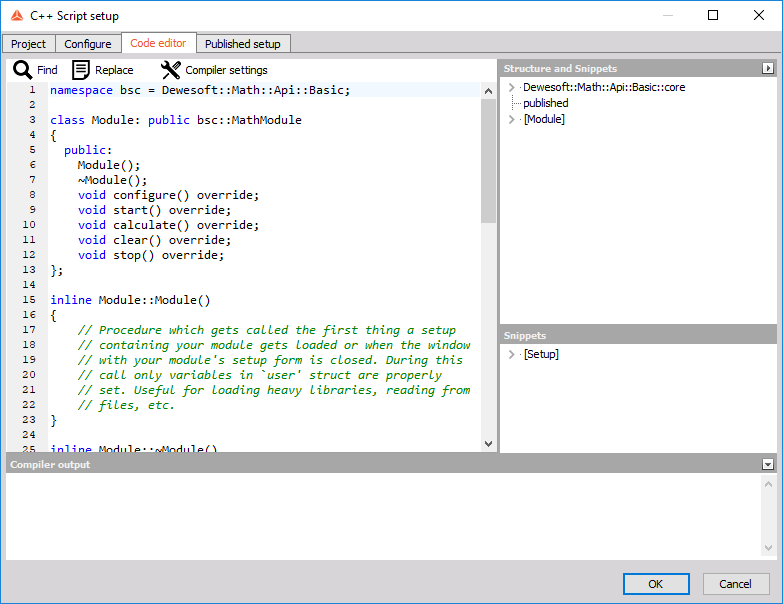Click compiler output scroll down arrow

tap(768, 548)
